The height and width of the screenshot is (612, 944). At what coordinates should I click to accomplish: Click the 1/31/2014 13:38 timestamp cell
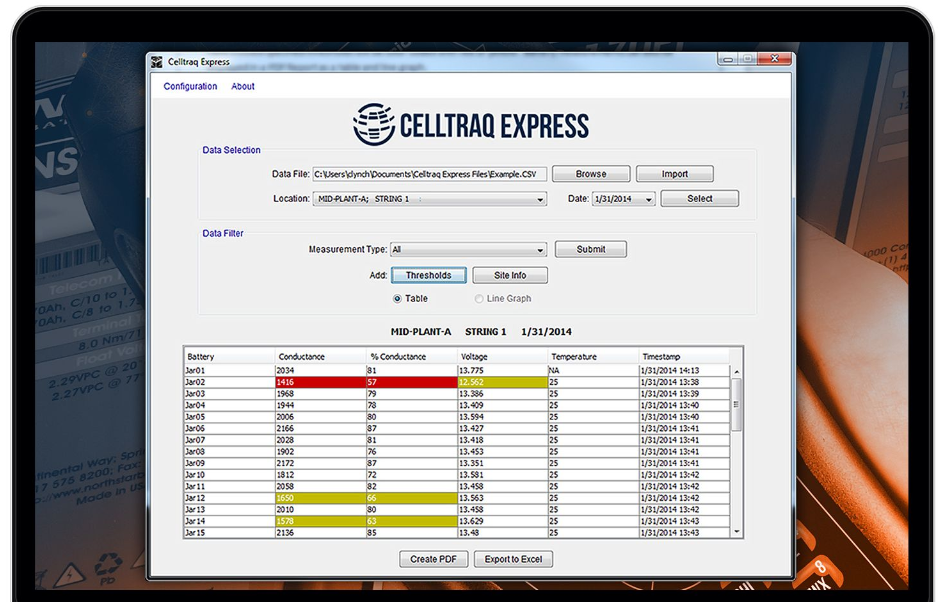(x=684, y=382)
